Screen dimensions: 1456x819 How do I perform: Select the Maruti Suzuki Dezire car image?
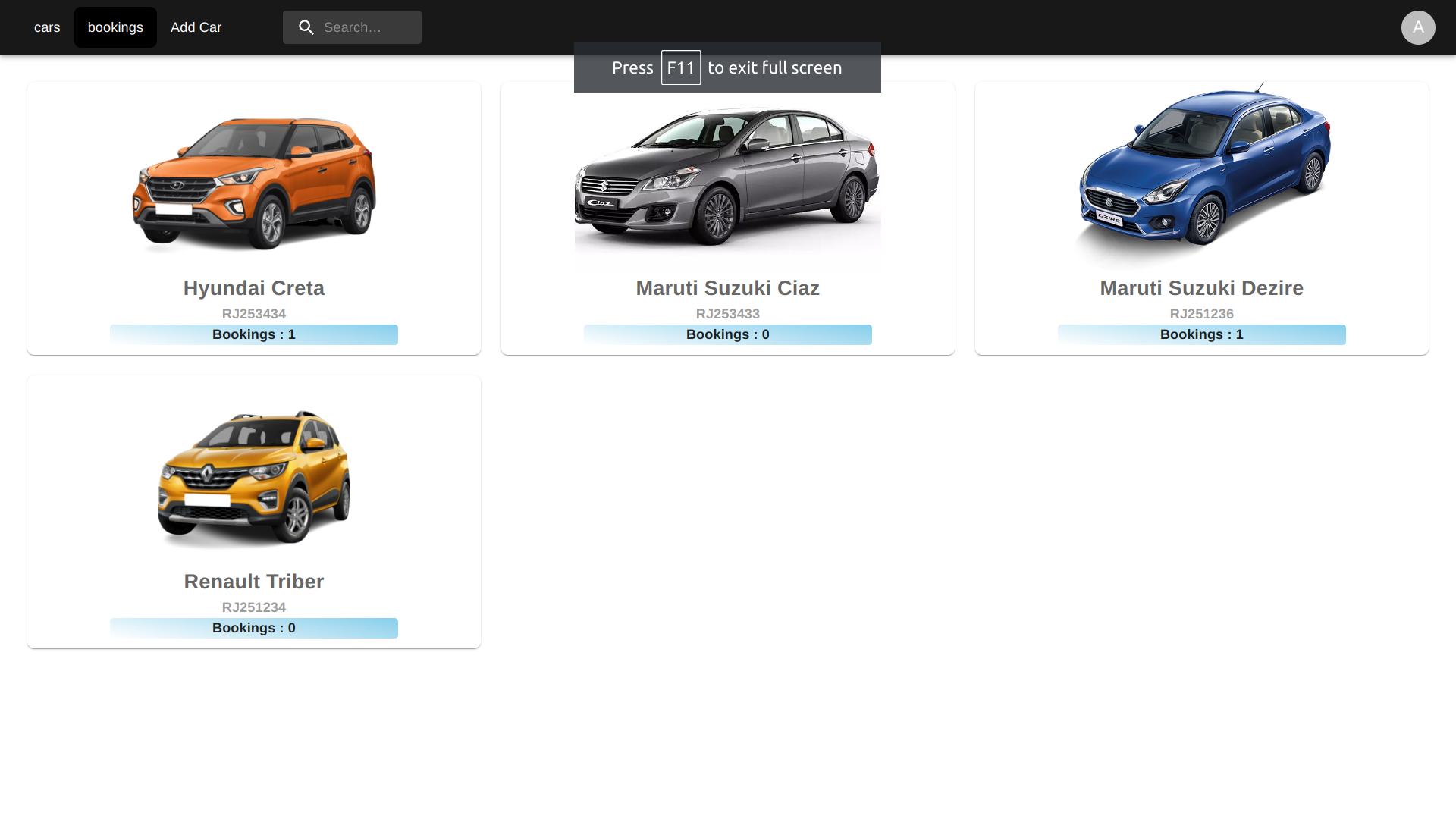click(1202, 177)
